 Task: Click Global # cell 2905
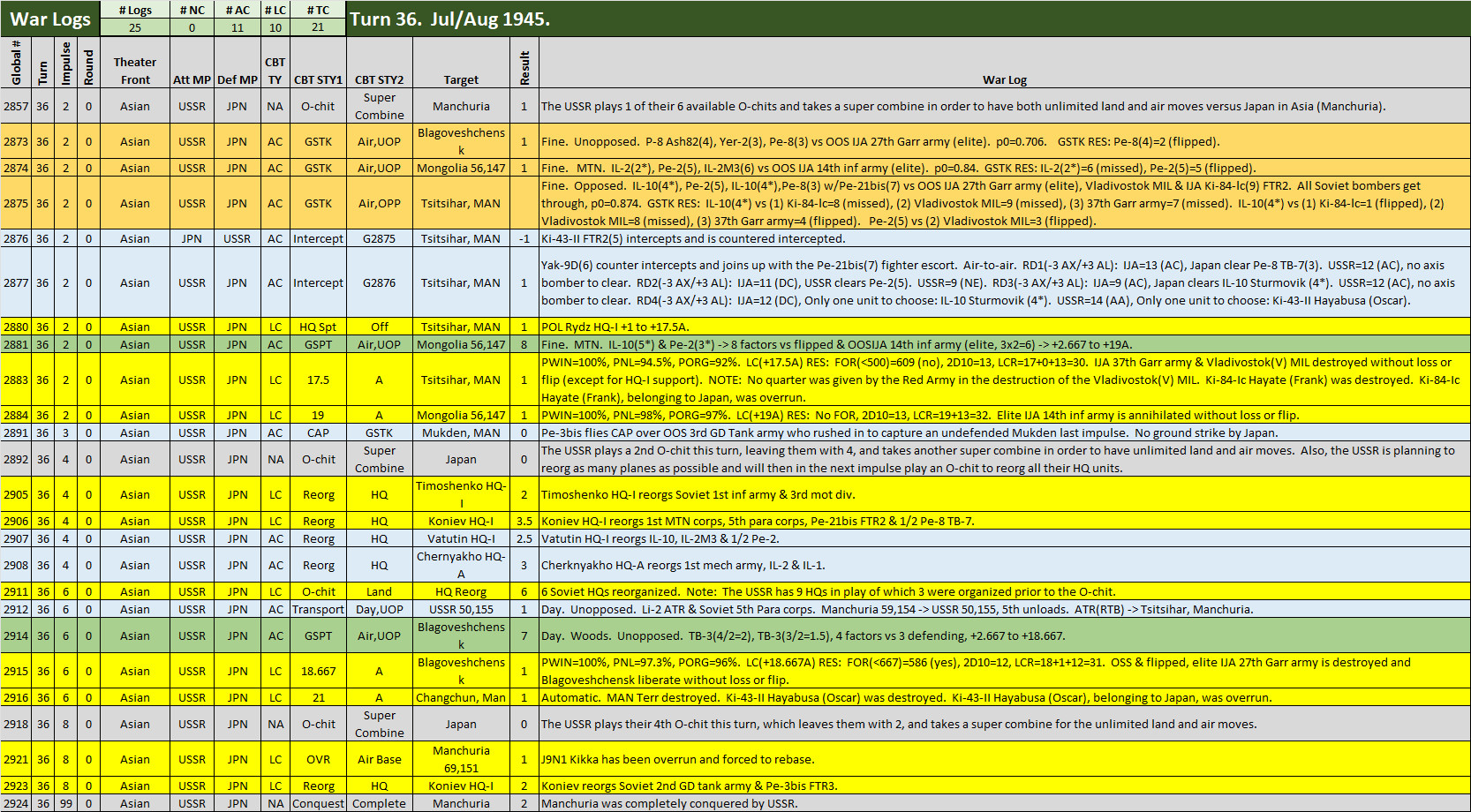click(x=16, y=494)
